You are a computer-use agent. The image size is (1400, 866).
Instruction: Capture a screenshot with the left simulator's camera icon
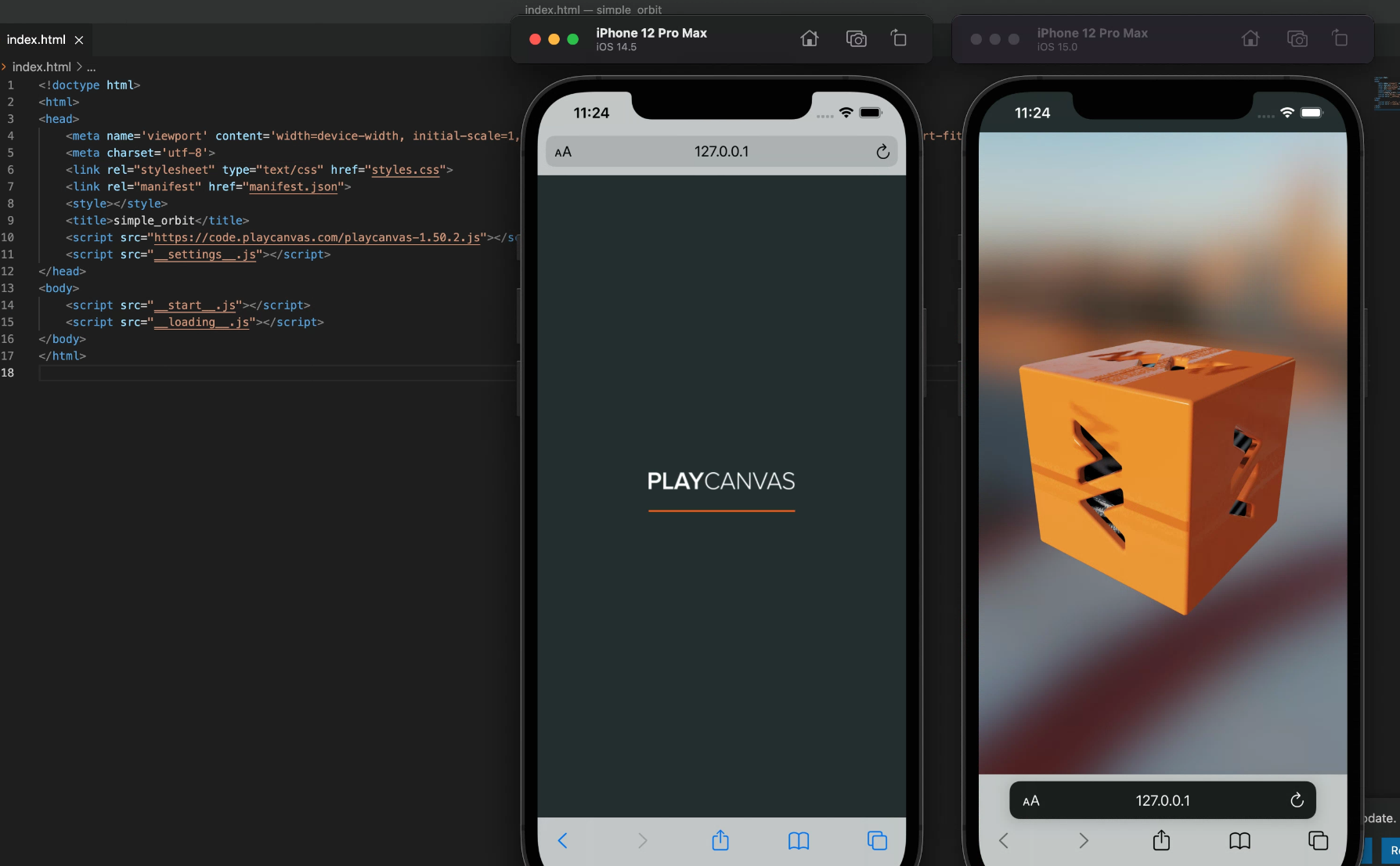(856, 38)
